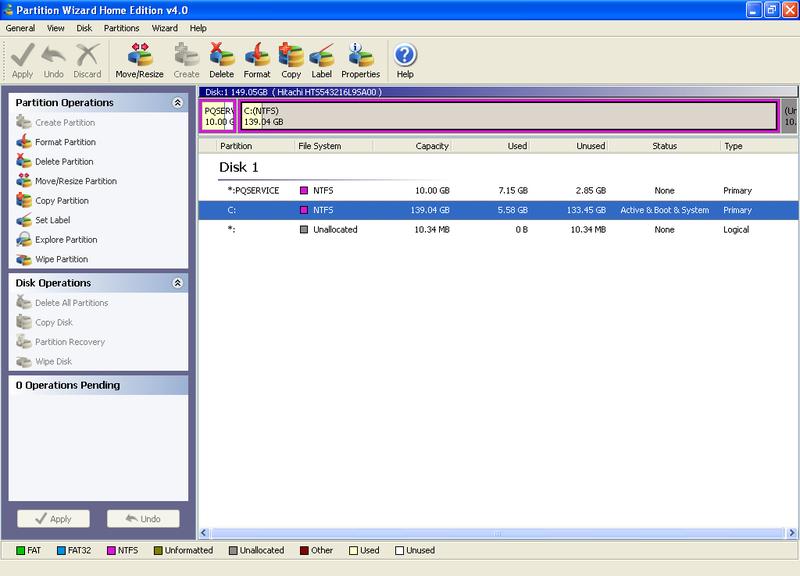This screenshot has height=576, width=800.
Task: Choose Delete Partition in side panel
Action: pyautogui.click(x=55, y=161)
